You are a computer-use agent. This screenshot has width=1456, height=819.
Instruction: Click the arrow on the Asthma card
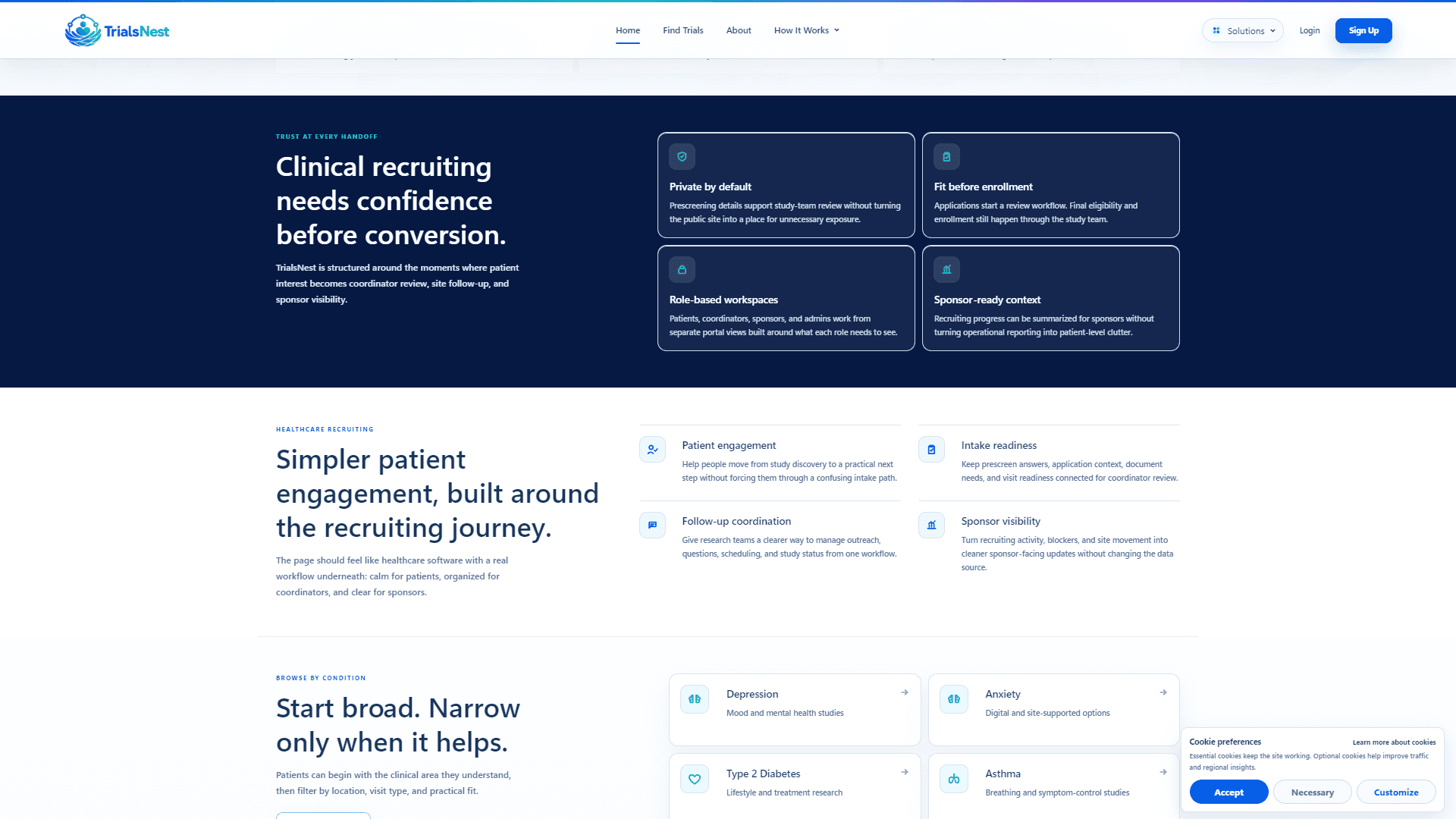(x=1163, y=772)
